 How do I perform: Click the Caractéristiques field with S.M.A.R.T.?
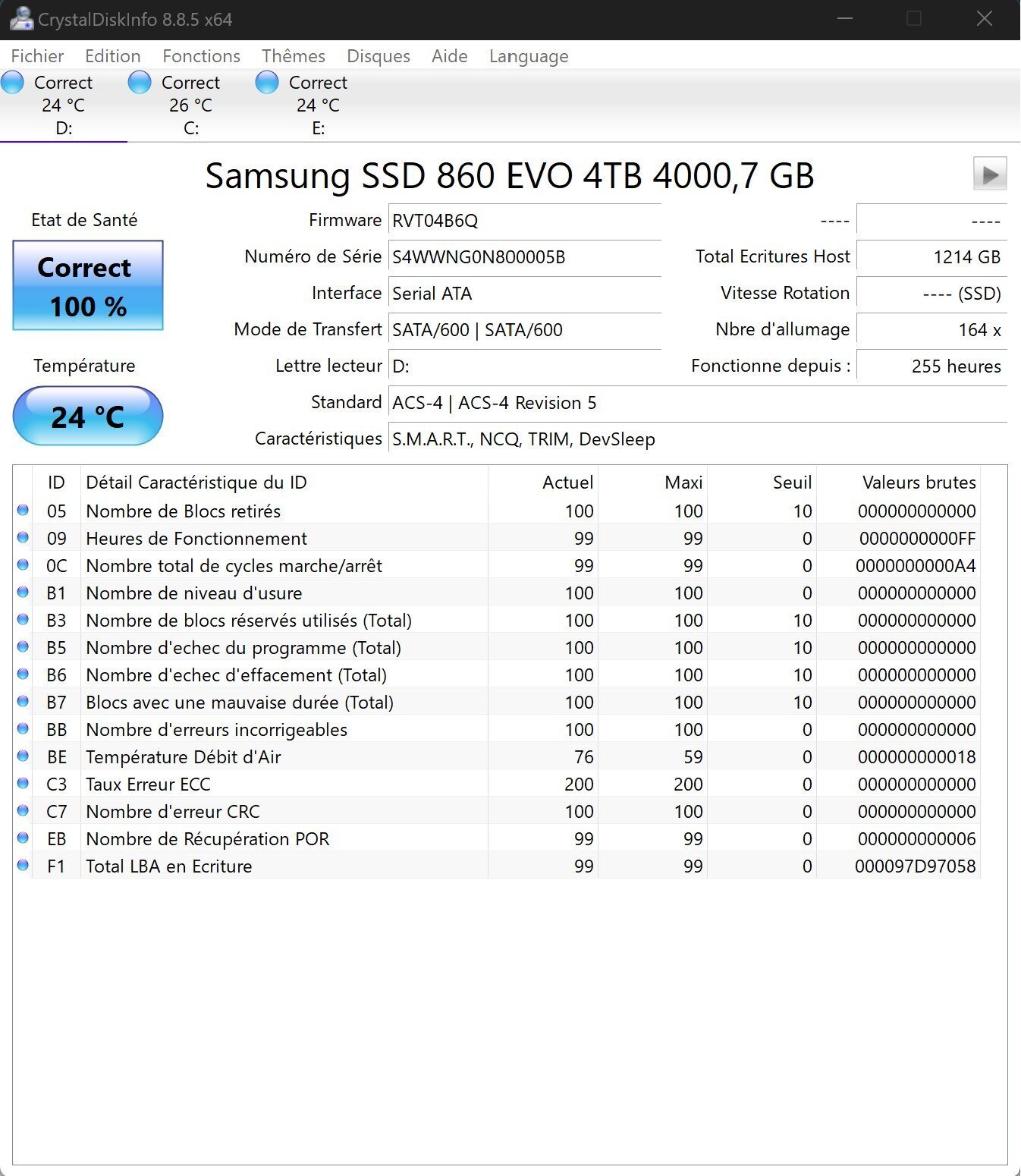(x=698, y=439)
